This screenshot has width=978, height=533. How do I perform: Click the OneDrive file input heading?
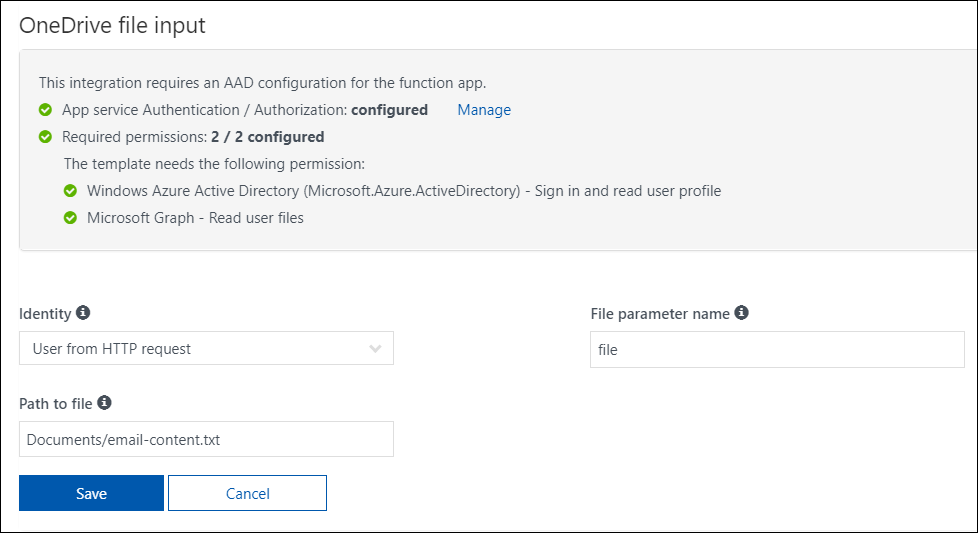[x=113, y=25]
